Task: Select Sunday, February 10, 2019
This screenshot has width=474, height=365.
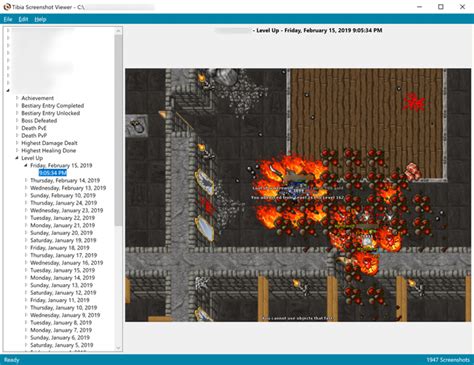Action: click(63, 195)
